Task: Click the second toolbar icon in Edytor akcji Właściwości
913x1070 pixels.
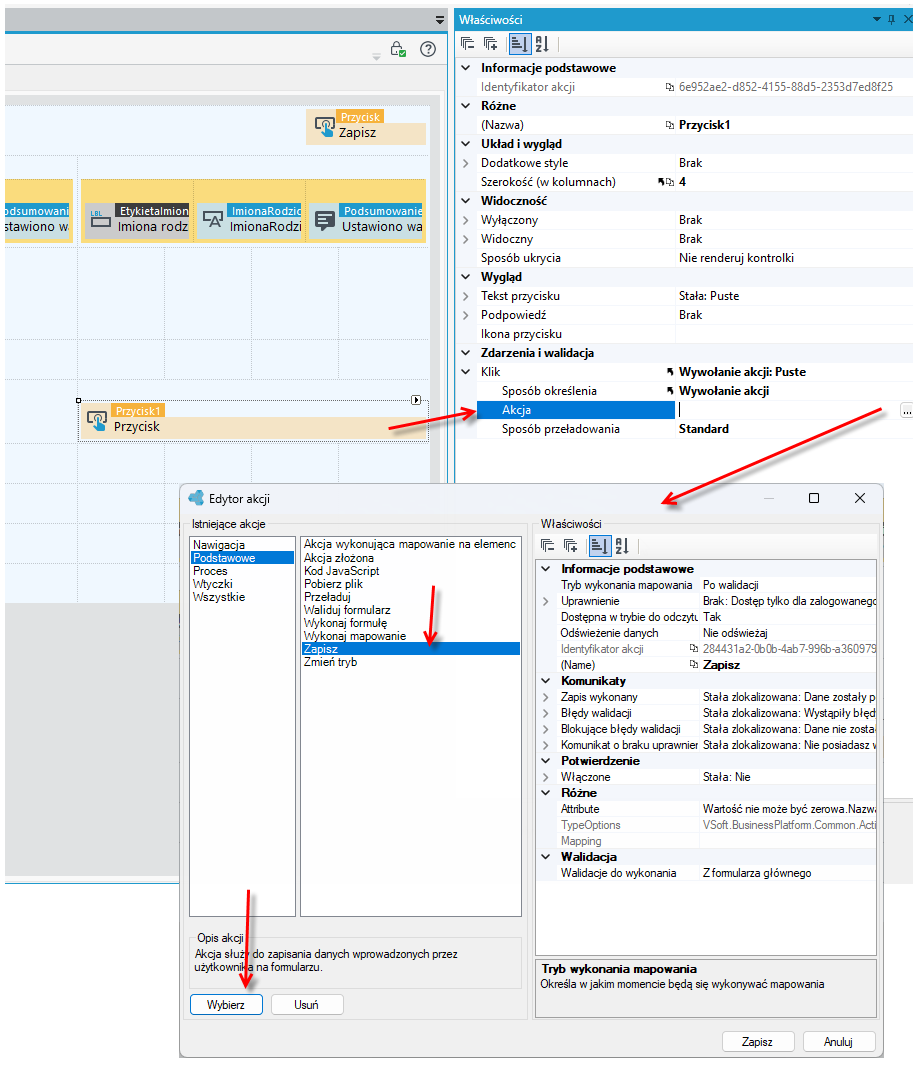Action: tap(570, 546)
